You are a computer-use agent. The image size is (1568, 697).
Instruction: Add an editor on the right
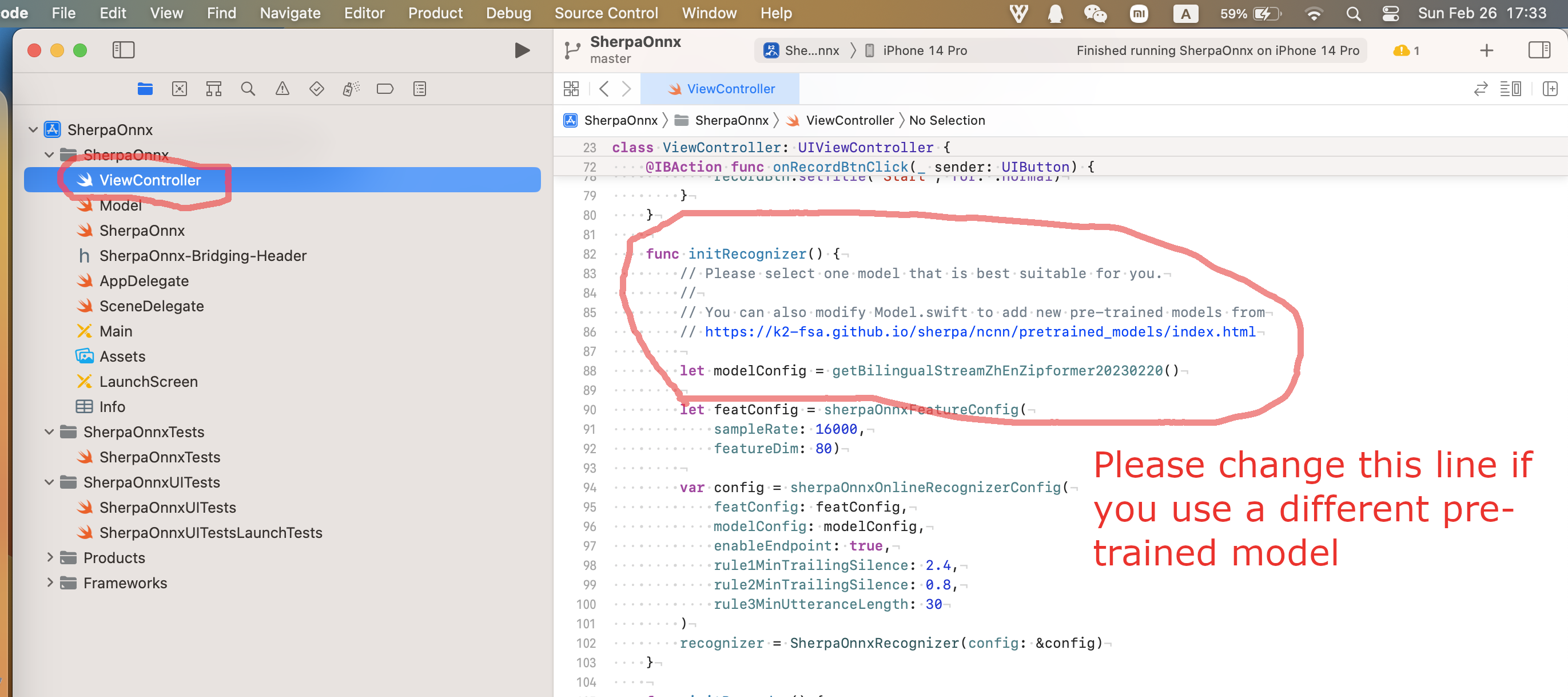pos(1550,89)
